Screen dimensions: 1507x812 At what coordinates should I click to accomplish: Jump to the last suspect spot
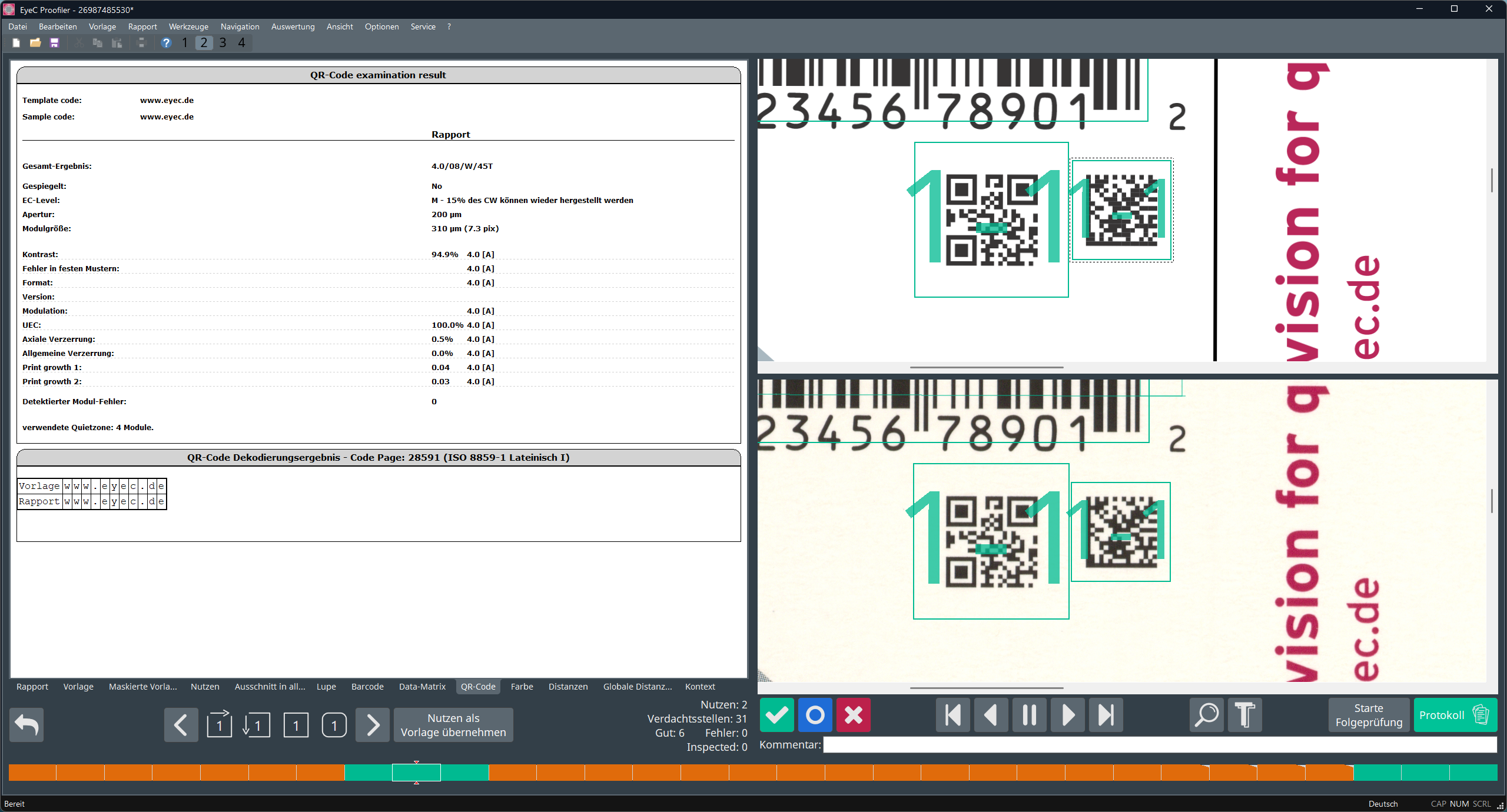point(1106,715)
